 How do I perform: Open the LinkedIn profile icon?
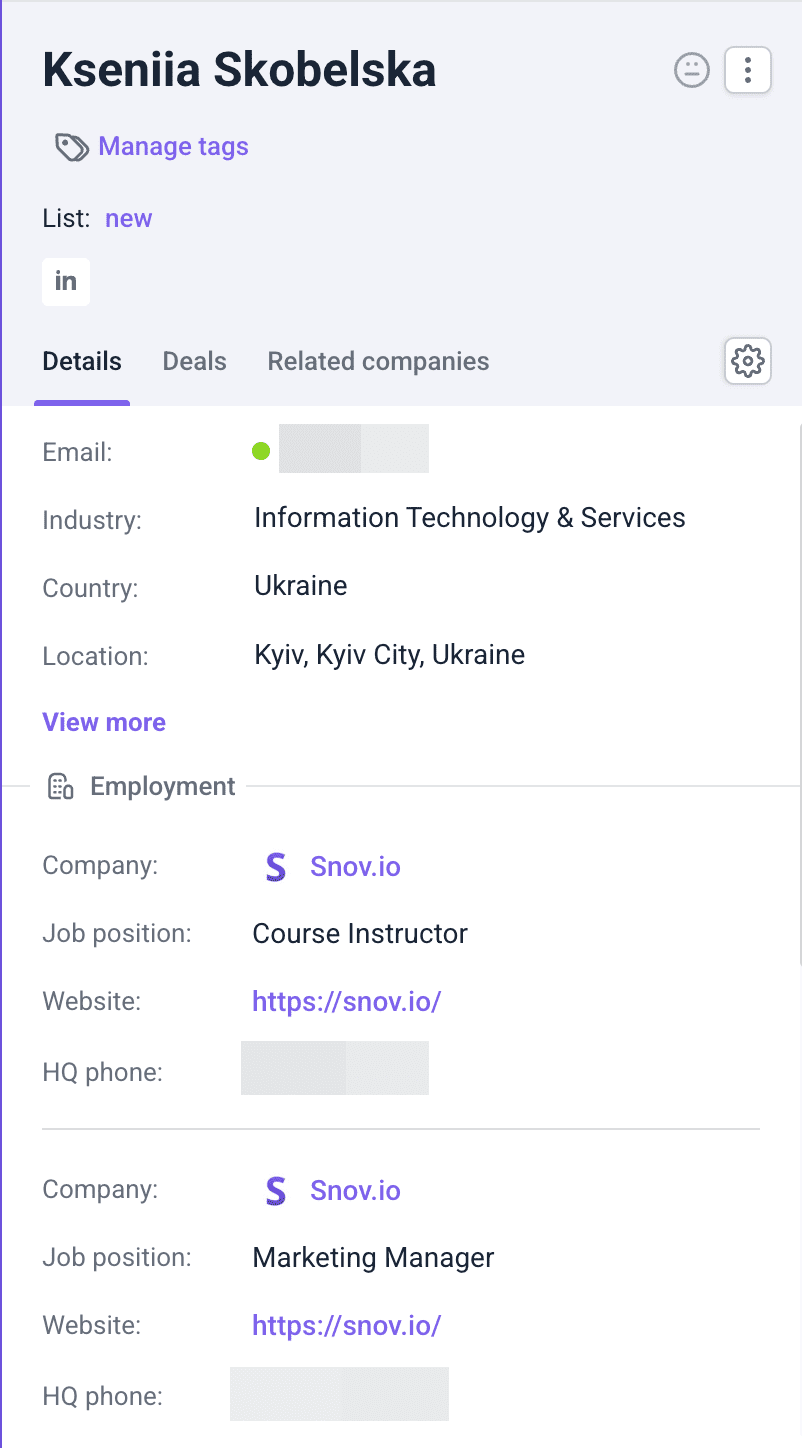pyautogui.click(x=66, y=282)
